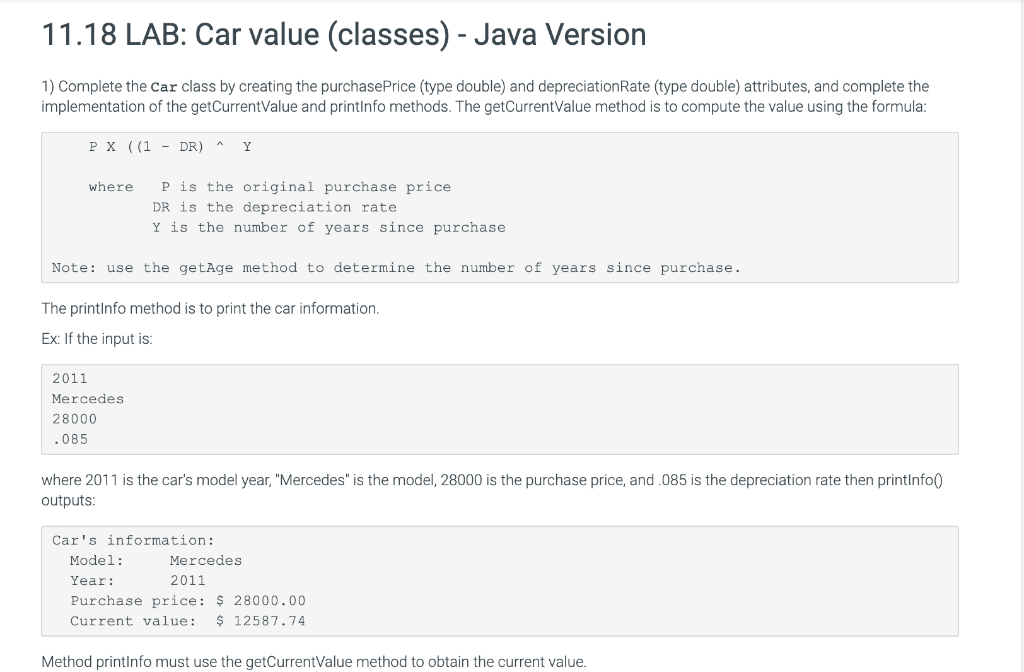
Task: Click the line "DR is the depreciation rate"
Action: [273, 207]
